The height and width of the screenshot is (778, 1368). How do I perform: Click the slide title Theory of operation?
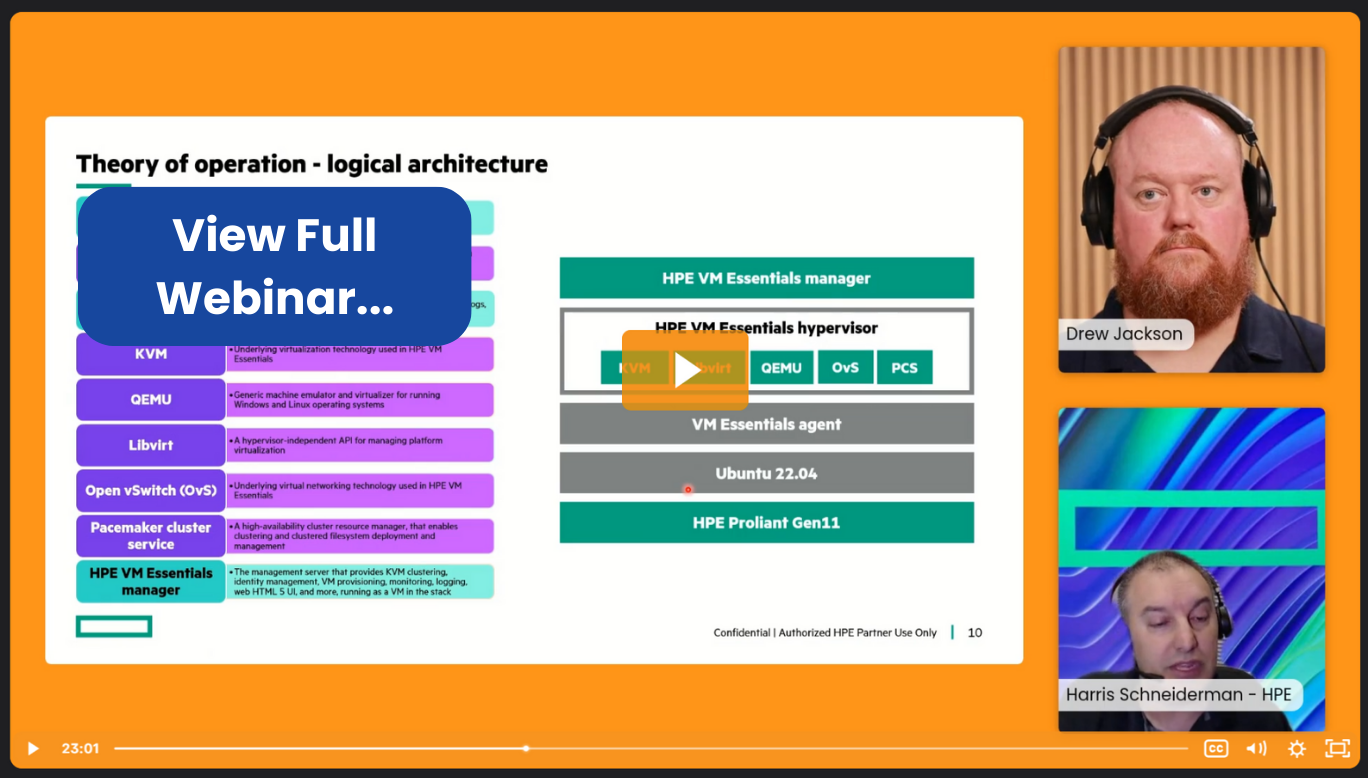coord(312,164)
